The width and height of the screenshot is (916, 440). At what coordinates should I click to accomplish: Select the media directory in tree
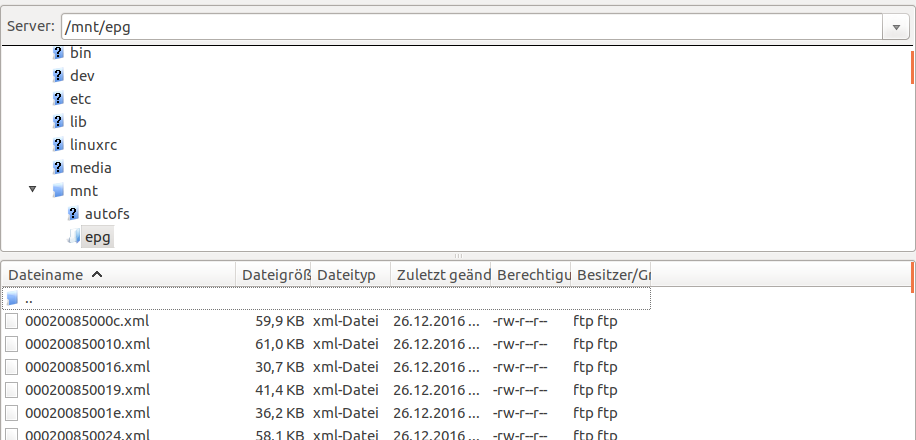tap(90, 167)
